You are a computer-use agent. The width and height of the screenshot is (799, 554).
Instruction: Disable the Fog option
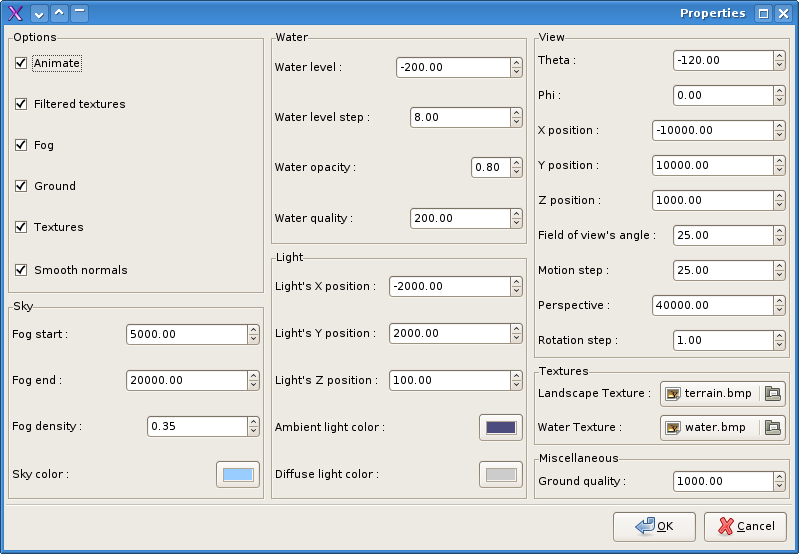click(21, 145)
